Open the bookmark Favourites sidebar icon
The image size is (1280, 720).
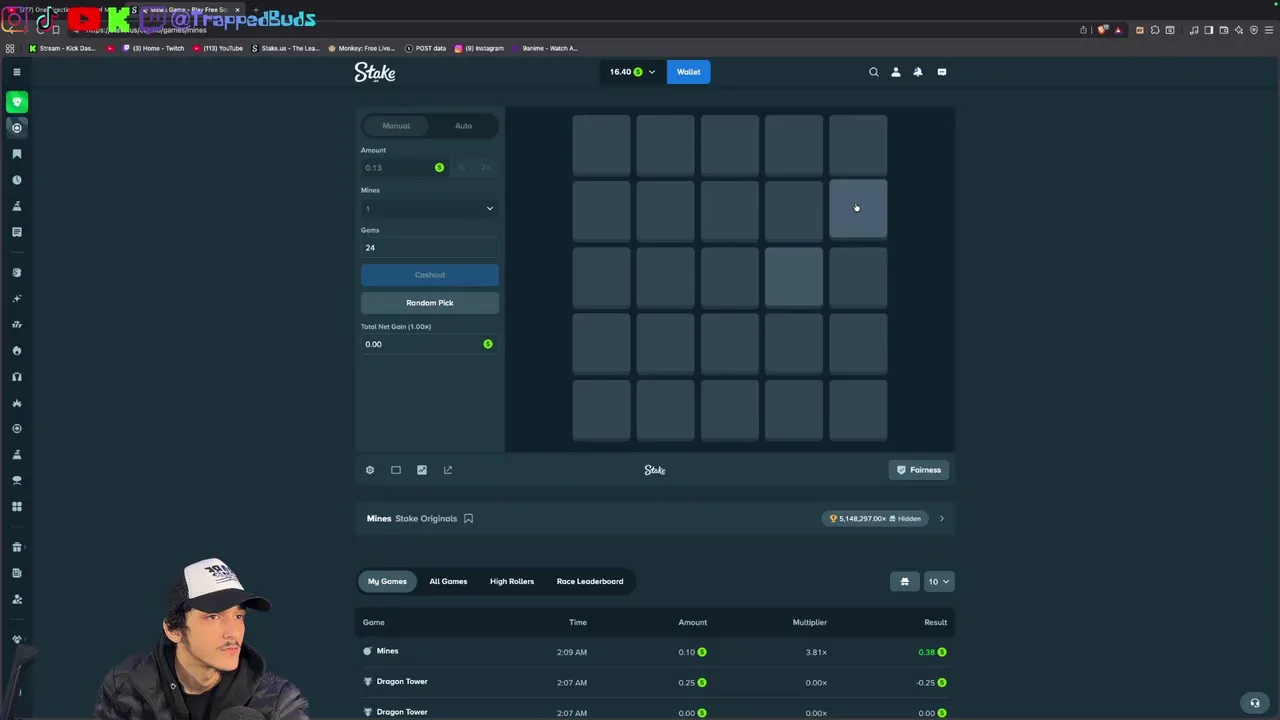[x=17, y=154]
